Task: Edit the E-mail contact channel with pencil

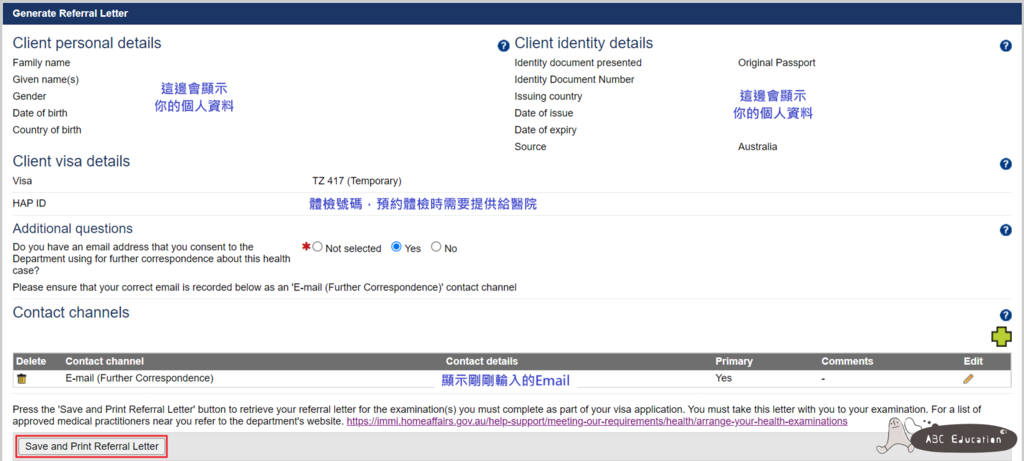Action: [968, 379]
